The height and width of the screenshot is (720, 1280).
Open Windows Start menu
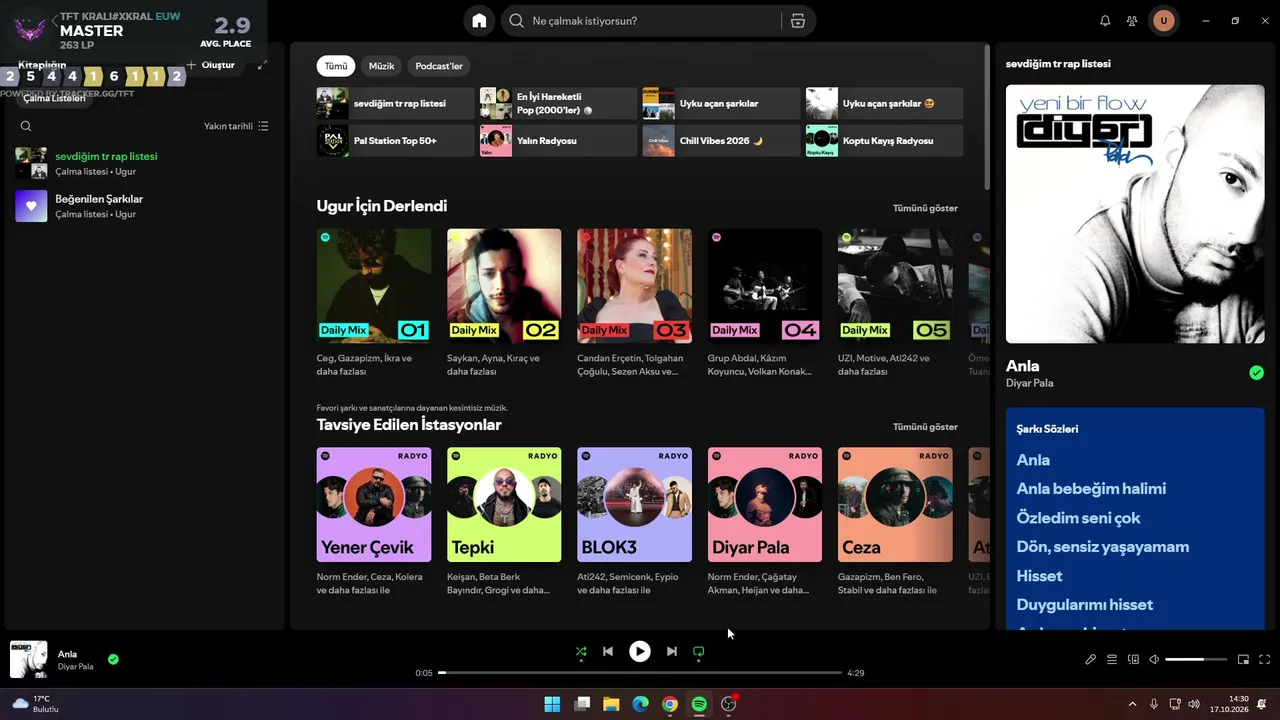point(552,704)
